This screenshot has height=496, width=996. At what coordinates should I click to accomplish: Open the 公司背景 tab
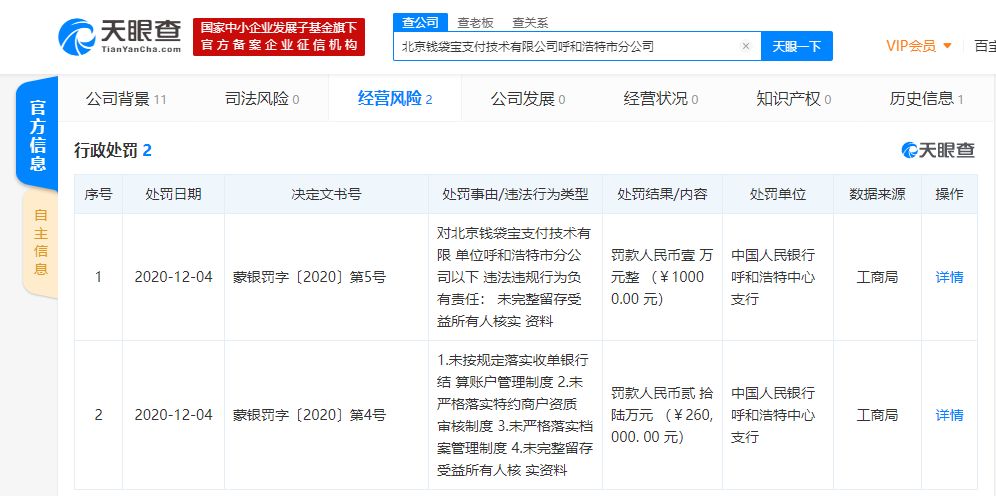click(x=126, y=99)
